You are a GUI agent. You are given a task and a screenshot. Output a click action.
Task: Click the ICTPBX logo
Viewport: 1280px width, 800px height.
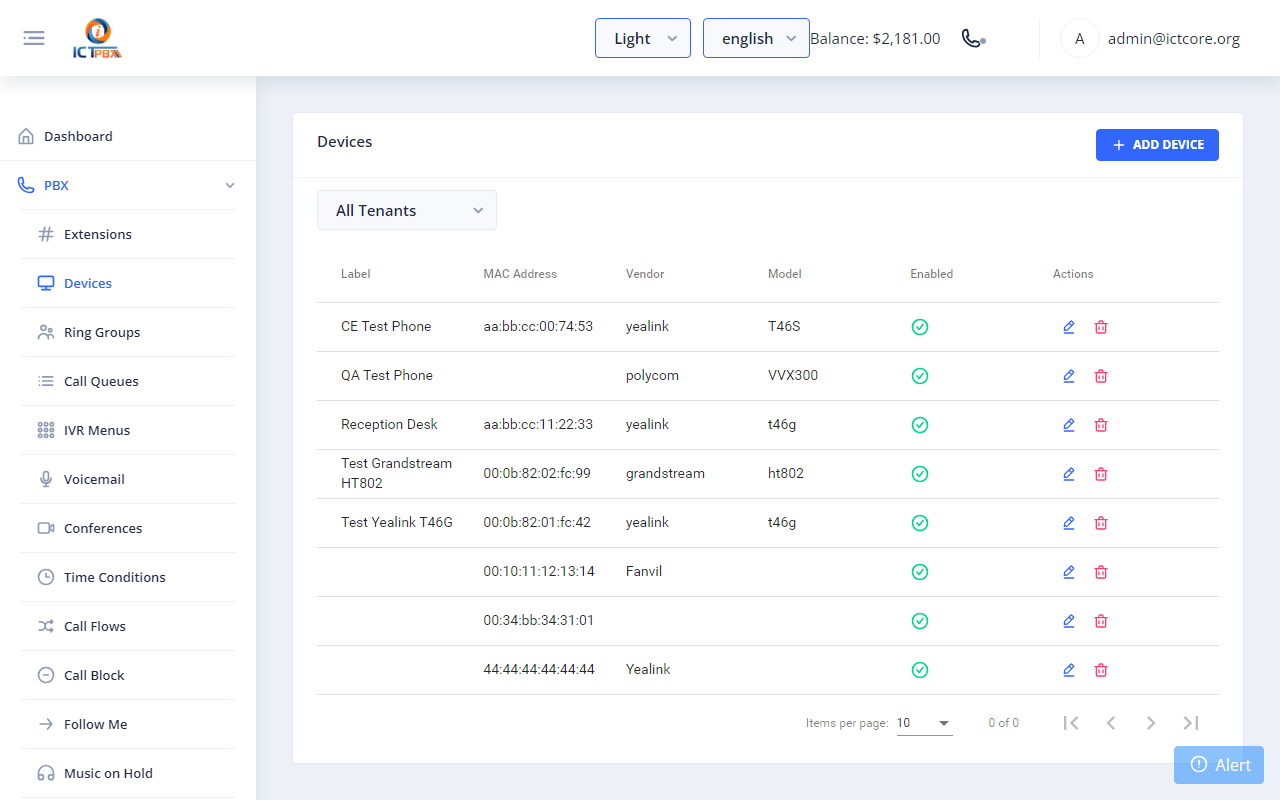pos(98,39)
